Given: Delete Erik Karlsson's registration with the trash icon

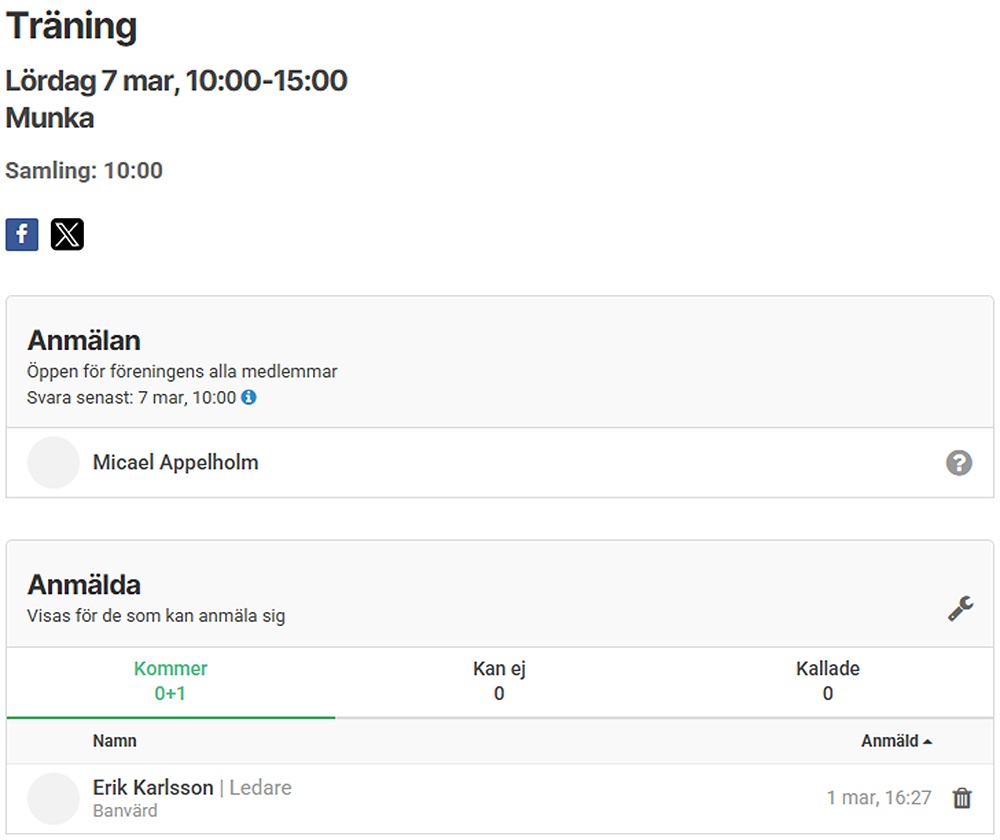Looking at the screenshot, I should 962,798.
